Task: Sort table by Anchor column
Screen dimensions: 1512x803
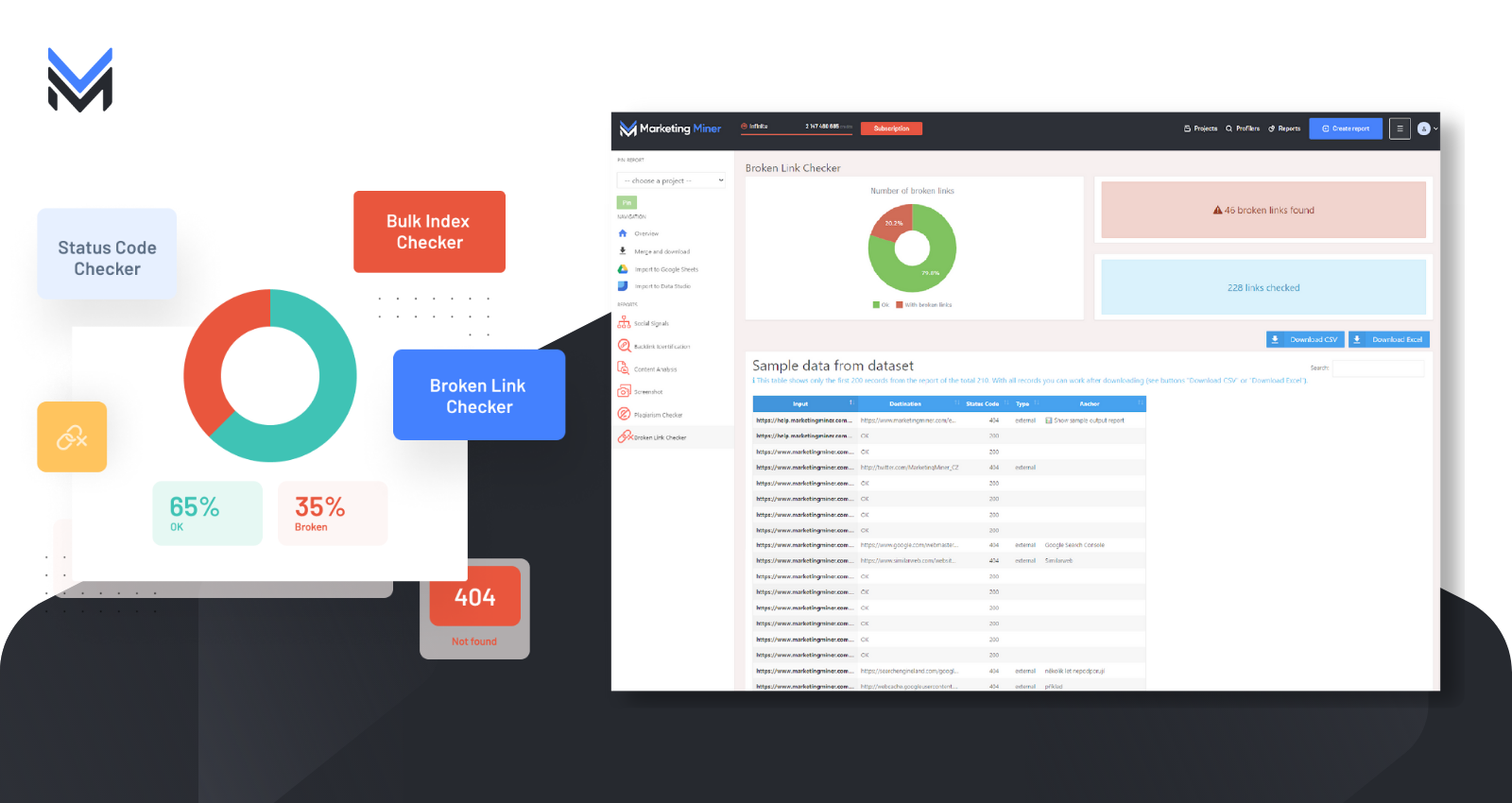Action: click(x=1093, y=403)
